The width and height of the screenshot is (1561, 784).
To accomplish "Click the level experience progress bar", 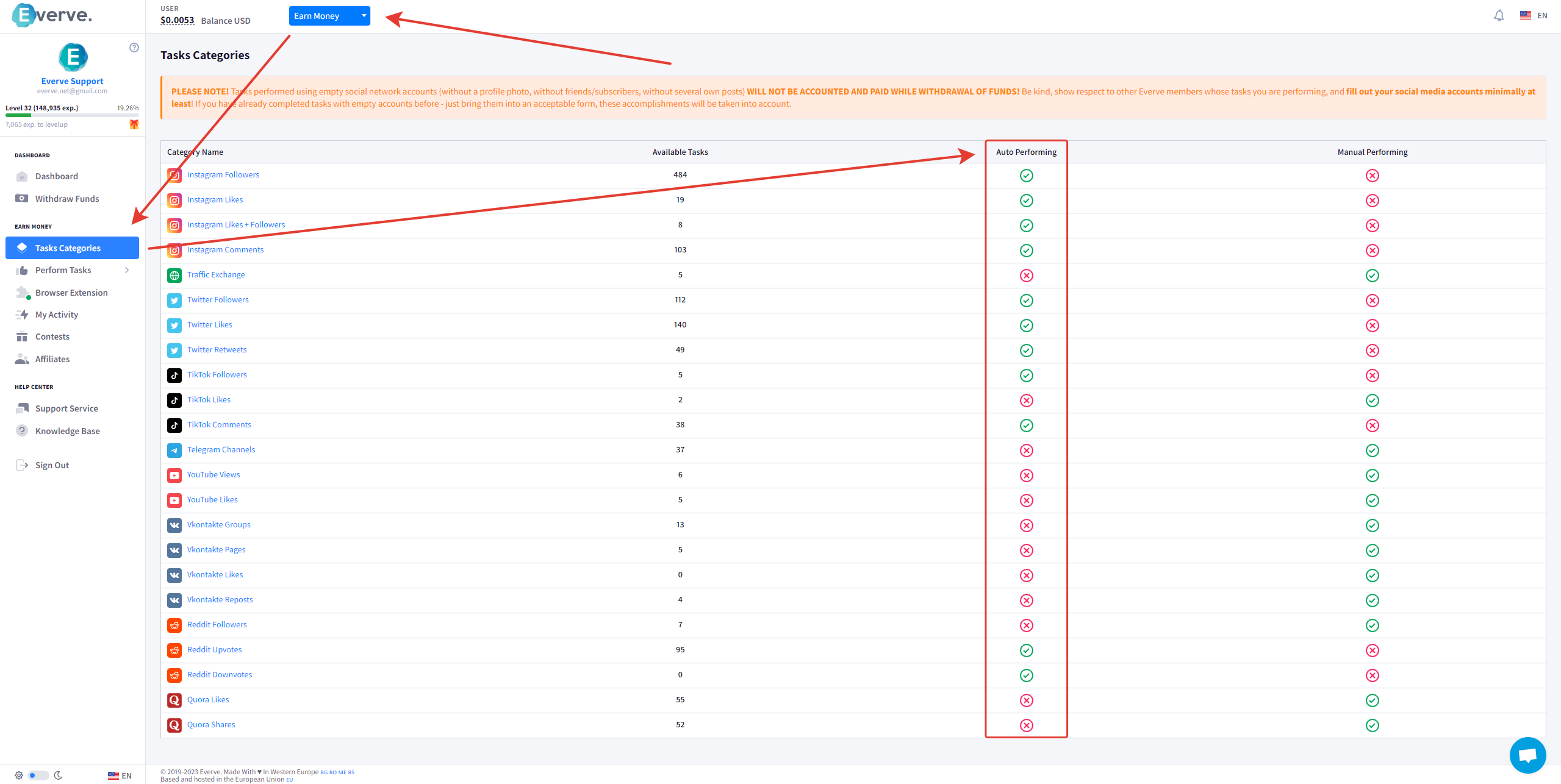I will 72,115.
